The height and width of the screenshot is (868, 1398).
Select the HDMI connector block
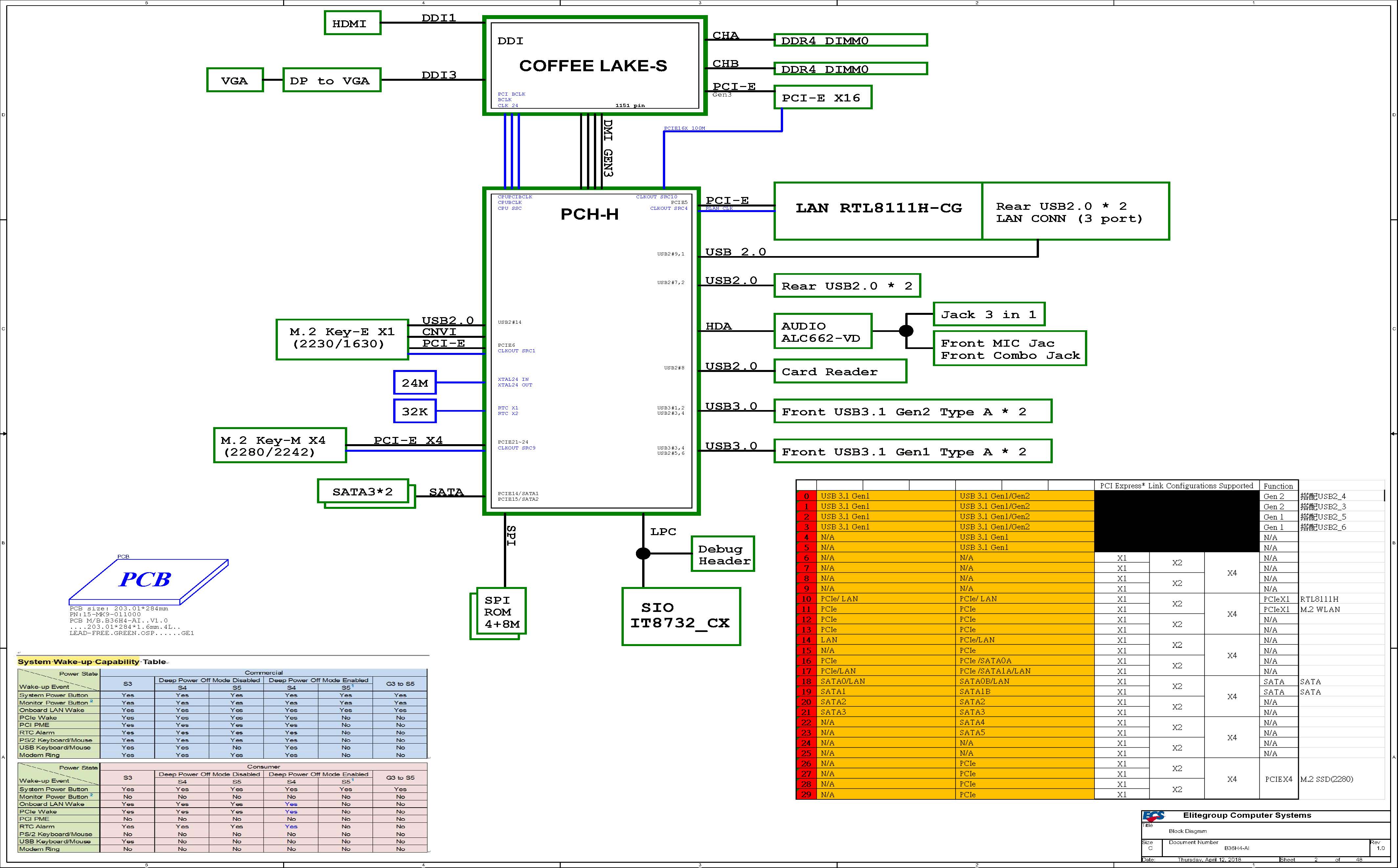[x=352, y=23]
